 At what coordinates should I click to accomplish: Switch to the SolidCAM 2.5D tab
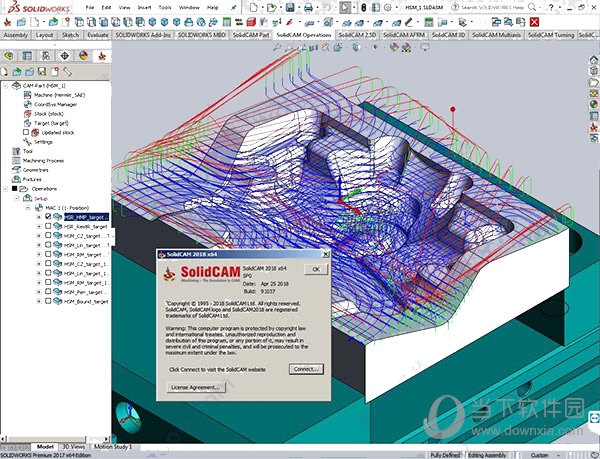coord(357,34)
